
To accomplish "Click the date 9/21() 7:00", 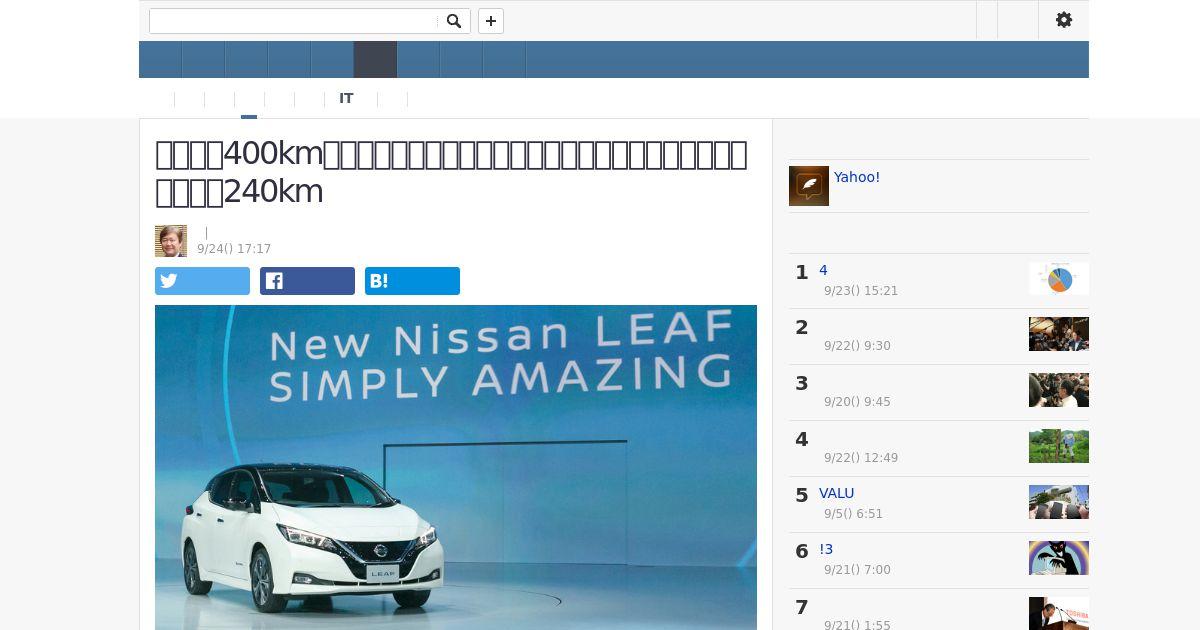I will click(x=857, y=570).
